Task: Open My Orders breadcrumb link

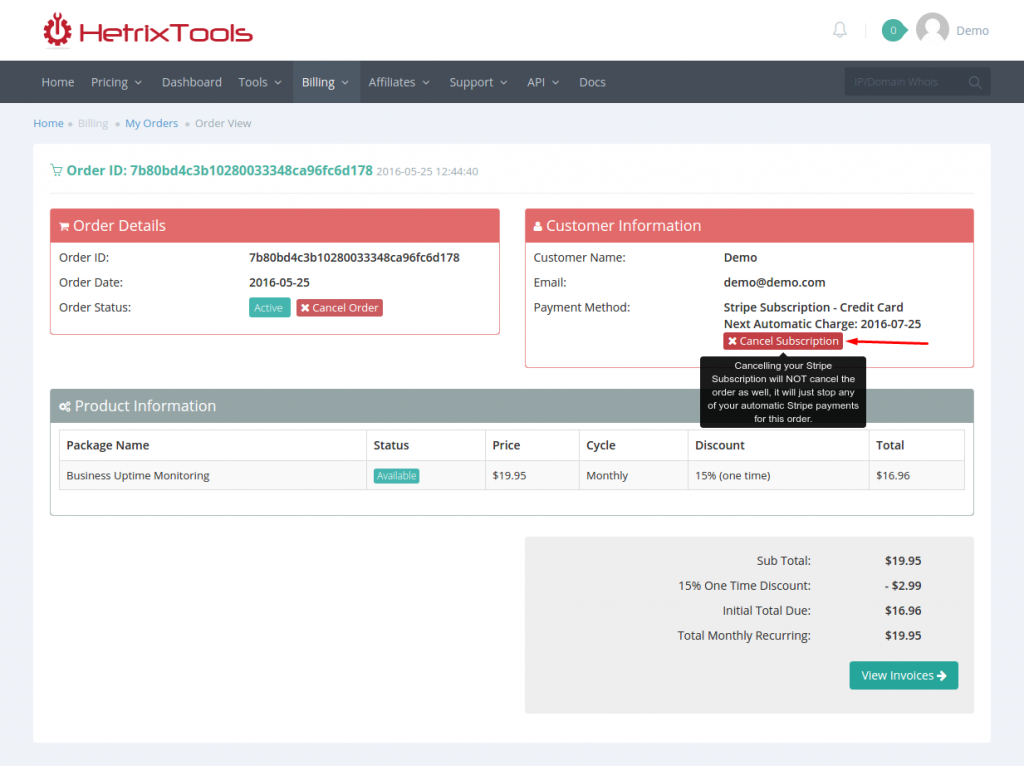Action: pos(151,123)
